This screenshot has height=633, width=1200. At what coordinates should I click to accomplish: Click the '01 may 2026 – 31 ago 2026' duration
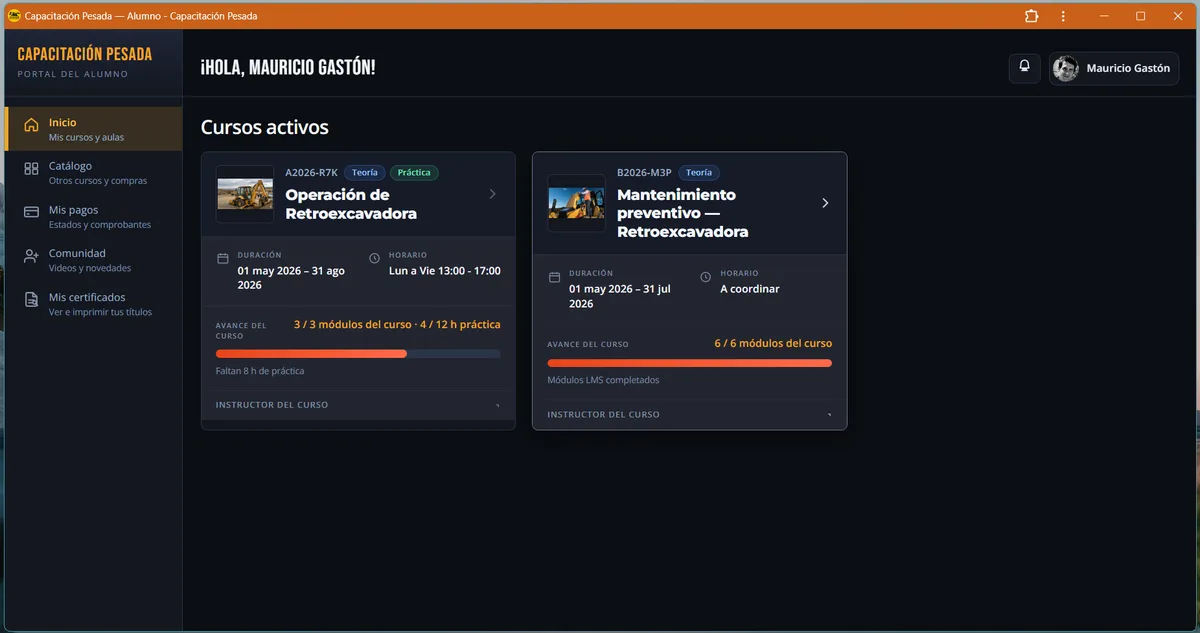tap(291, 278)
